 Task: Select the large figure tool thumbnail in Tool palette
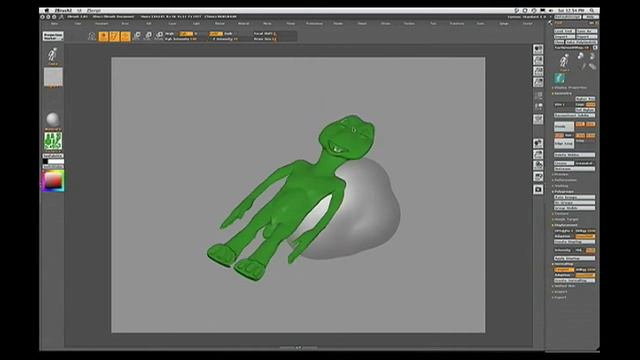pos(564,62)
